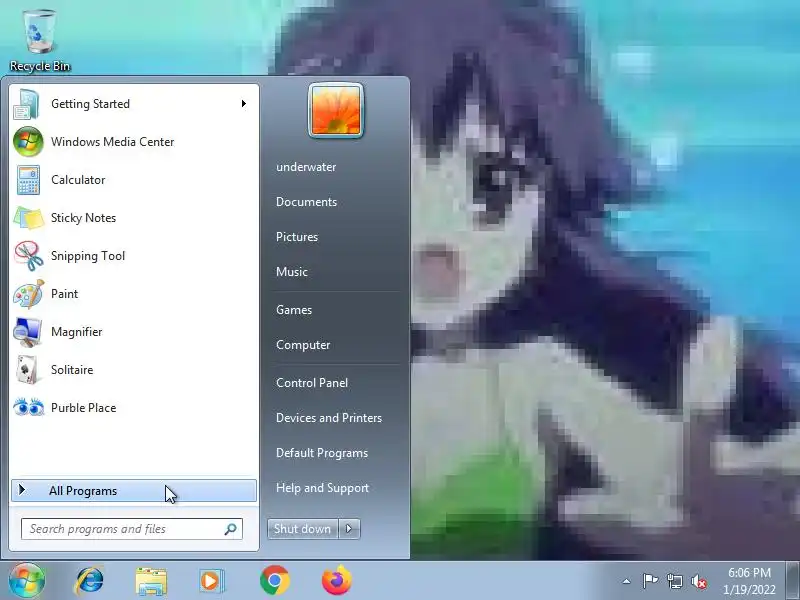Screen dimensions: 800x600
Task: Open the Solitaire cards icon
Action: pyautogui.click(x=28, y=370)
